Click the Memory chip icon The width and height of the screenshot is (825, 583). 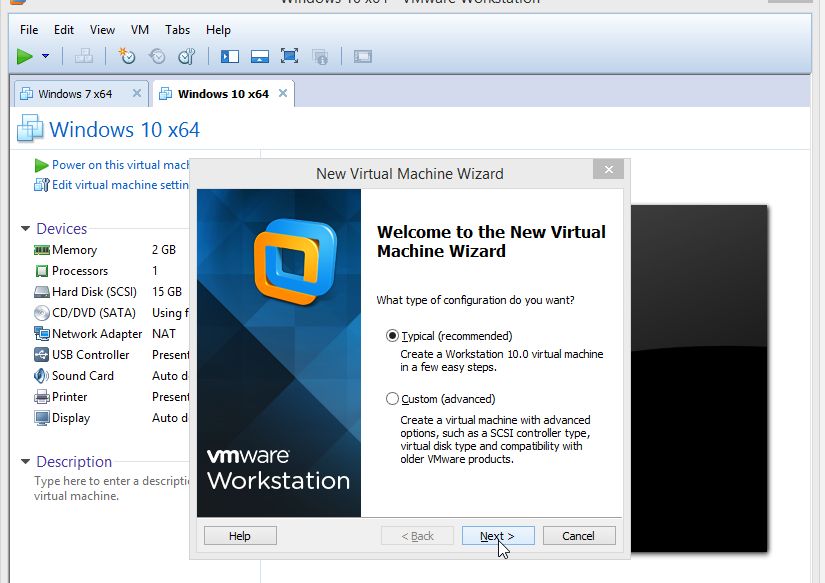pos(42,250)
